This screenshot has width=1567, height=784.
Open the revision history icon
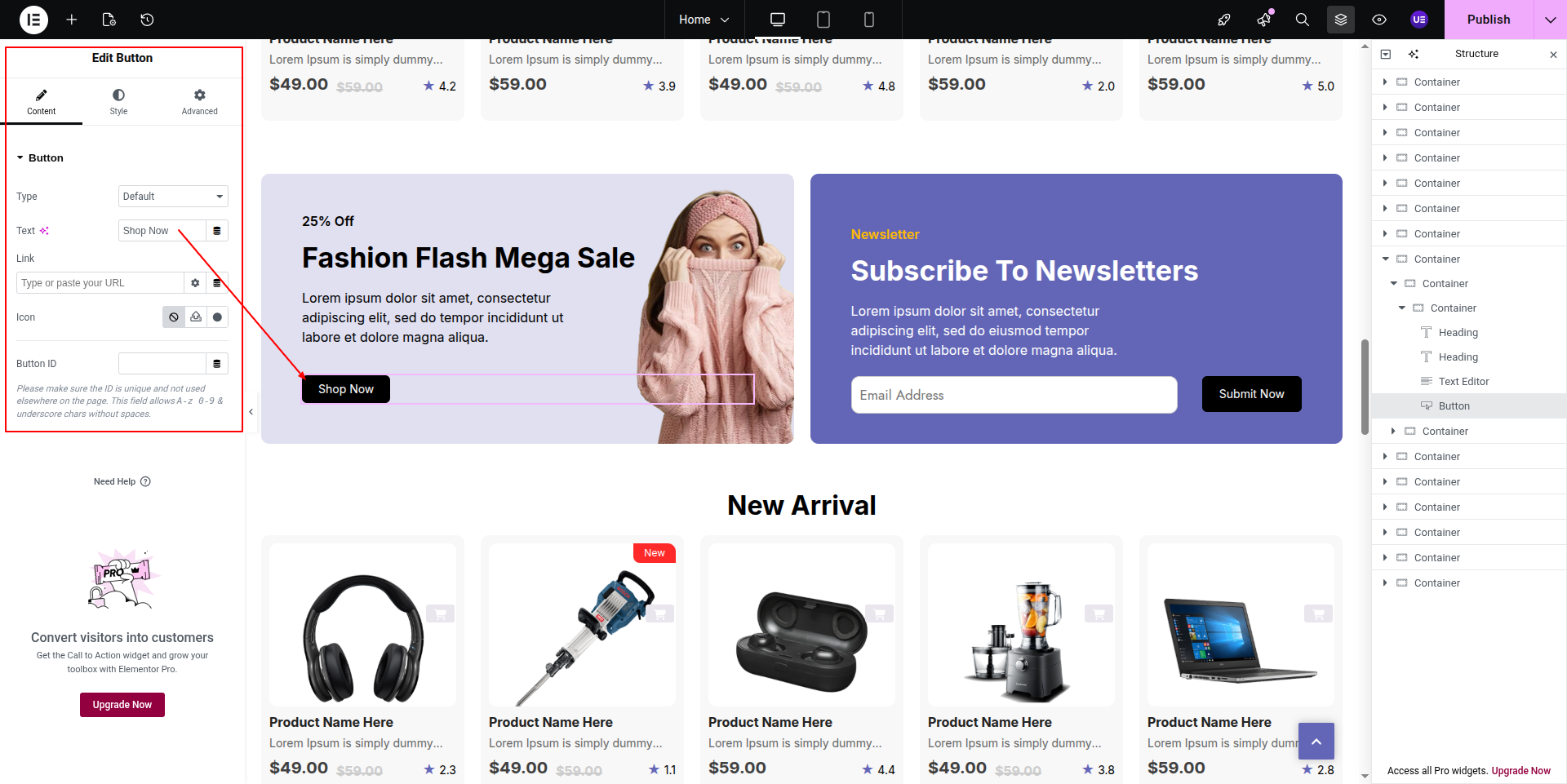(147, 20)
